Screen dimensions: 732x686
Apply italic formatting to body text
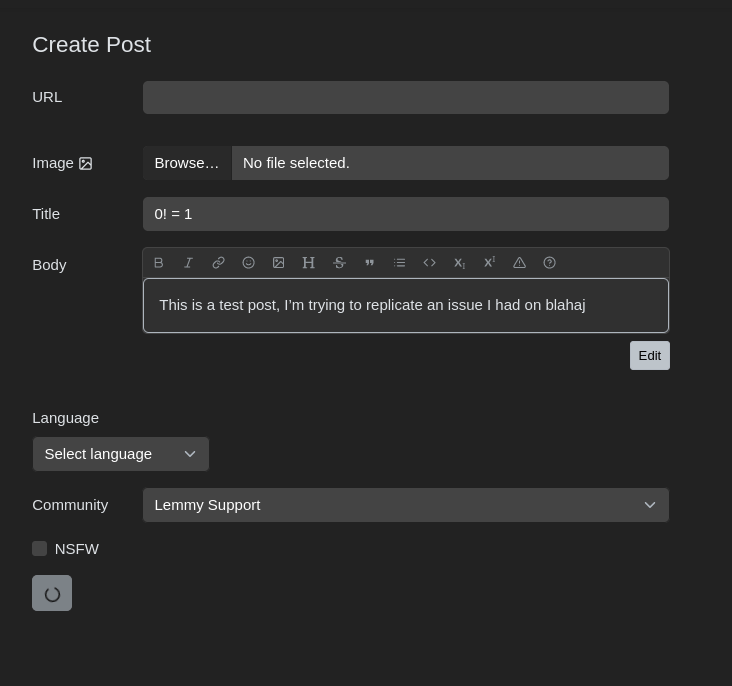pyautogui.click(x=188, y=263)
